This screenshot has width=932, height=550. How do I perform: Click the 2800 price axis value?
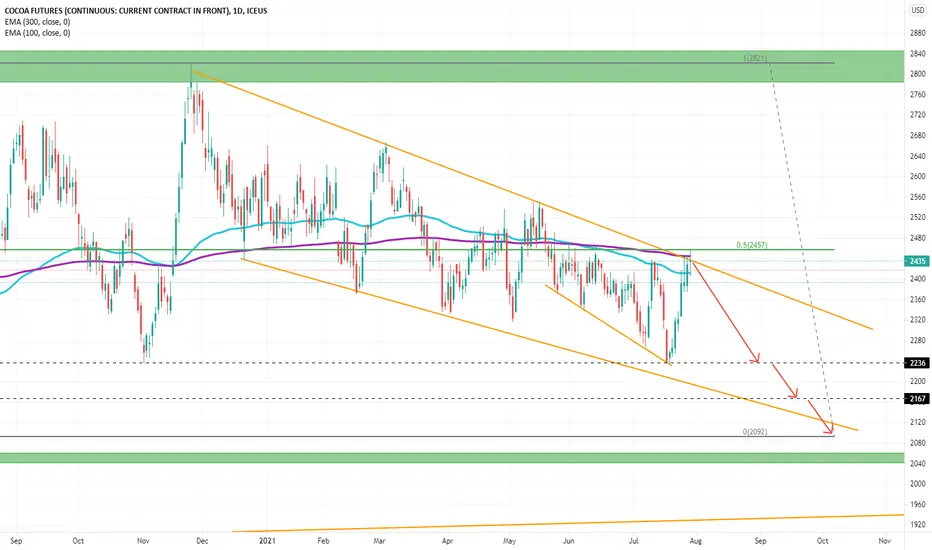[918, 74]
